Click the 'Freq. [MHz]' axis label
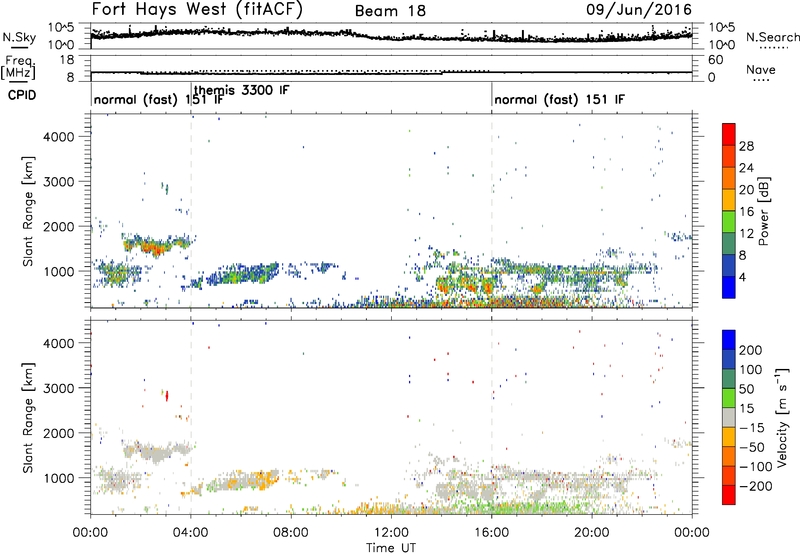The height and width of the screenshot is (554, 800). pyautogui.click(x=18, y=68)
